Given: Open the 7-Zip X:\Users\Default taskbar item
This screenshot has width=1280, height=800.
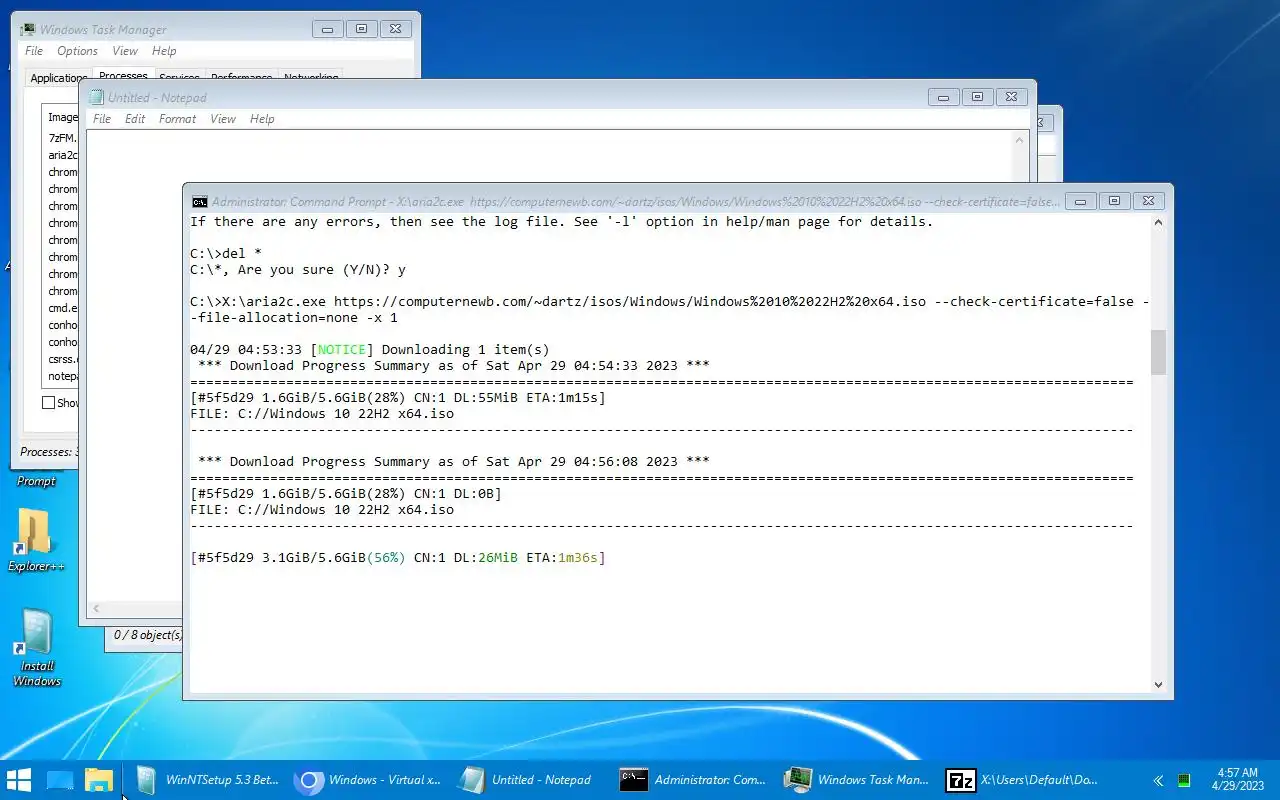Looking at the screenshot, I should point(1023,780).
